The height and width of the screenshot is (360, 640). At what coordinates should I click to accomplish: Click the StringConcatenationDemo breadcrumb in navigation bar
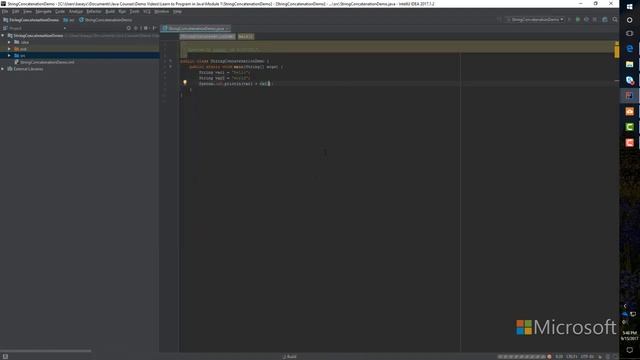point(31,20)
